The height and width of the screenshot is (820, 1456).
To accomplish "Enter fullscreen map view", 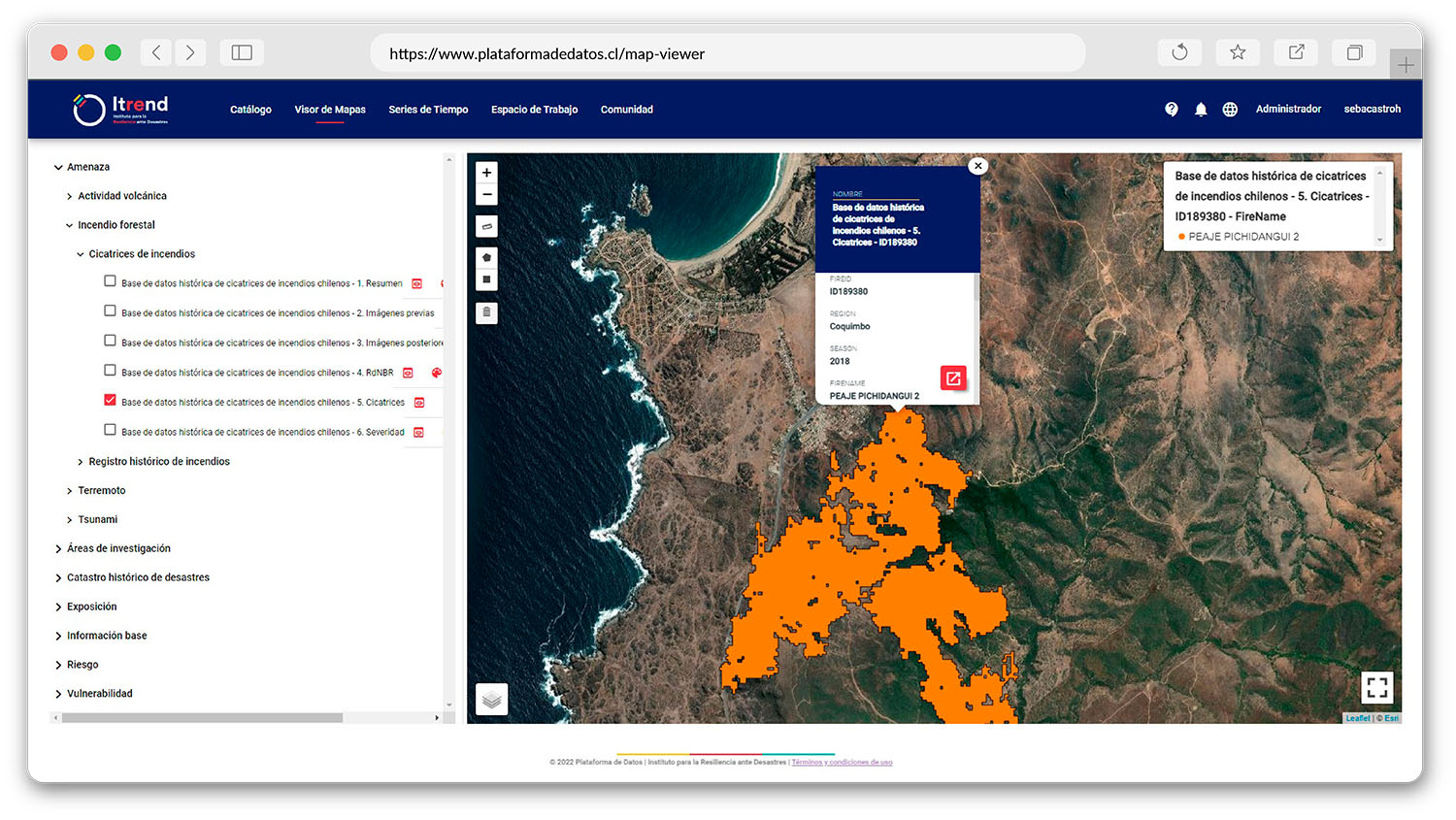I will tap(1376, 687).
